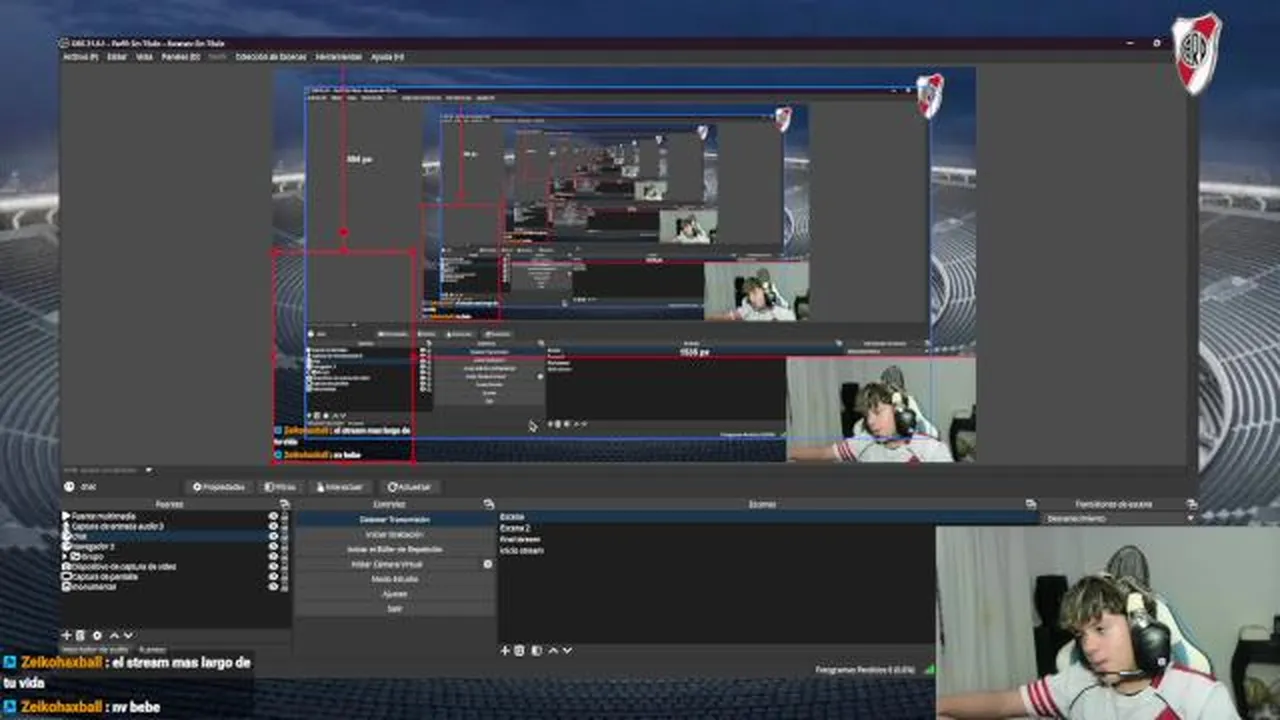Toggle visibility of Dispositivo de captura de video
The image size is (1280, 720).
pos(273,567)
